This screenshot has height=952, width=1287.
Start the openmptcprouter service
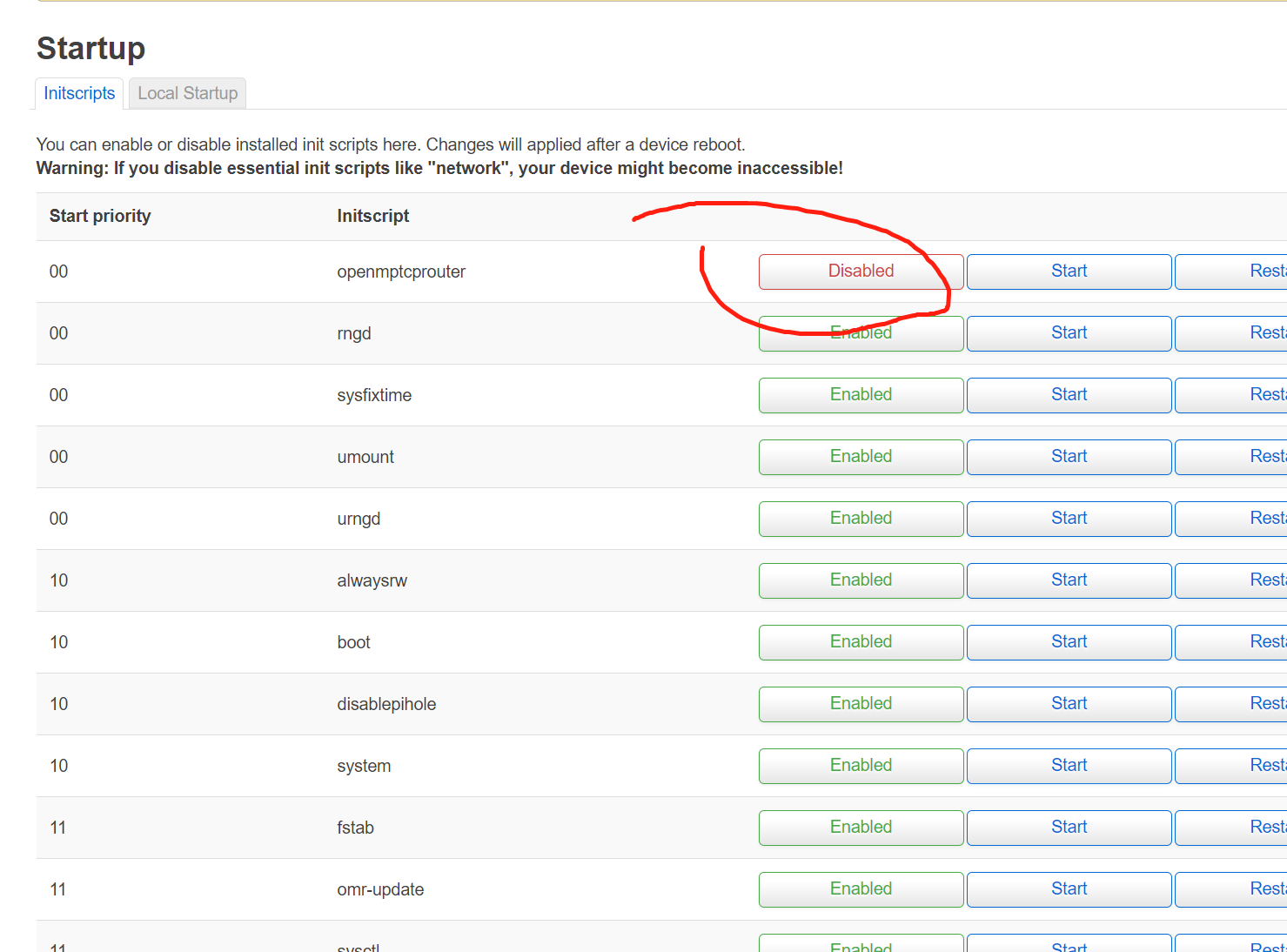pos(1069,272)
